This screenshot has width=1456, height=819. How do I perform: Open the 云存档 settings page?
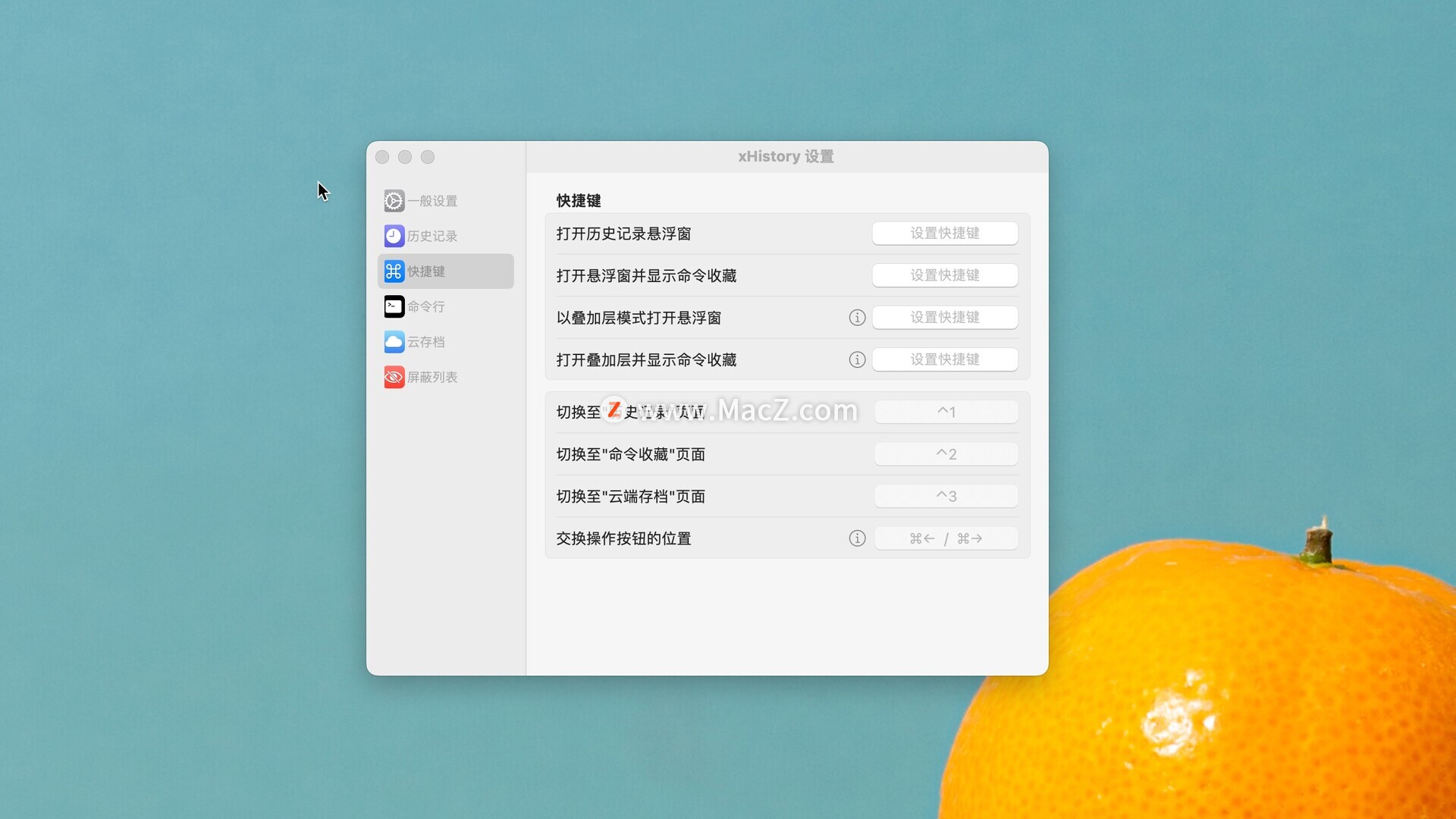point(446,342)
